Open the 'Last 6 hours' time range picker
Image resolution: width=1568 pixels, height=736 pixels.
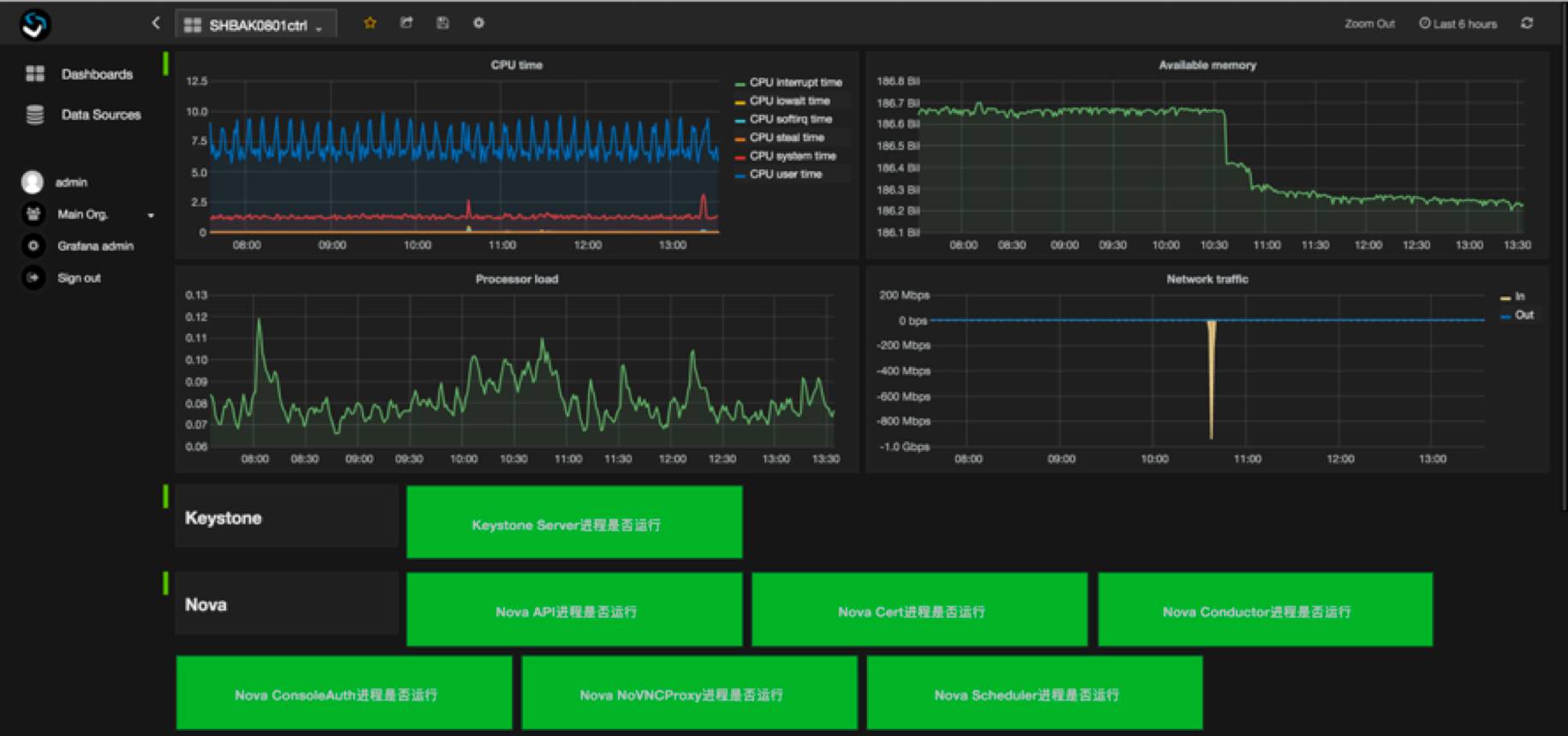tap(1458, 24)
